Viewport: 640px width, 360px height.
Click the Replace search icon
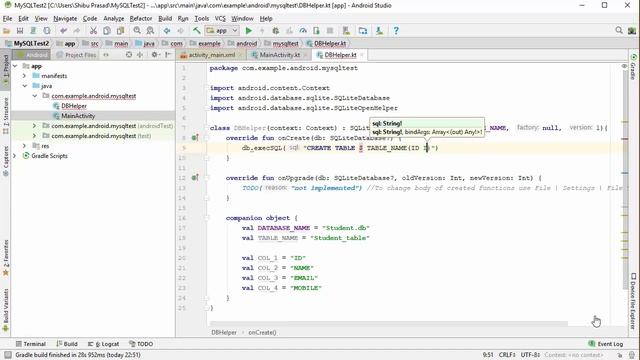pyautogui.click(x=150, y=31)
